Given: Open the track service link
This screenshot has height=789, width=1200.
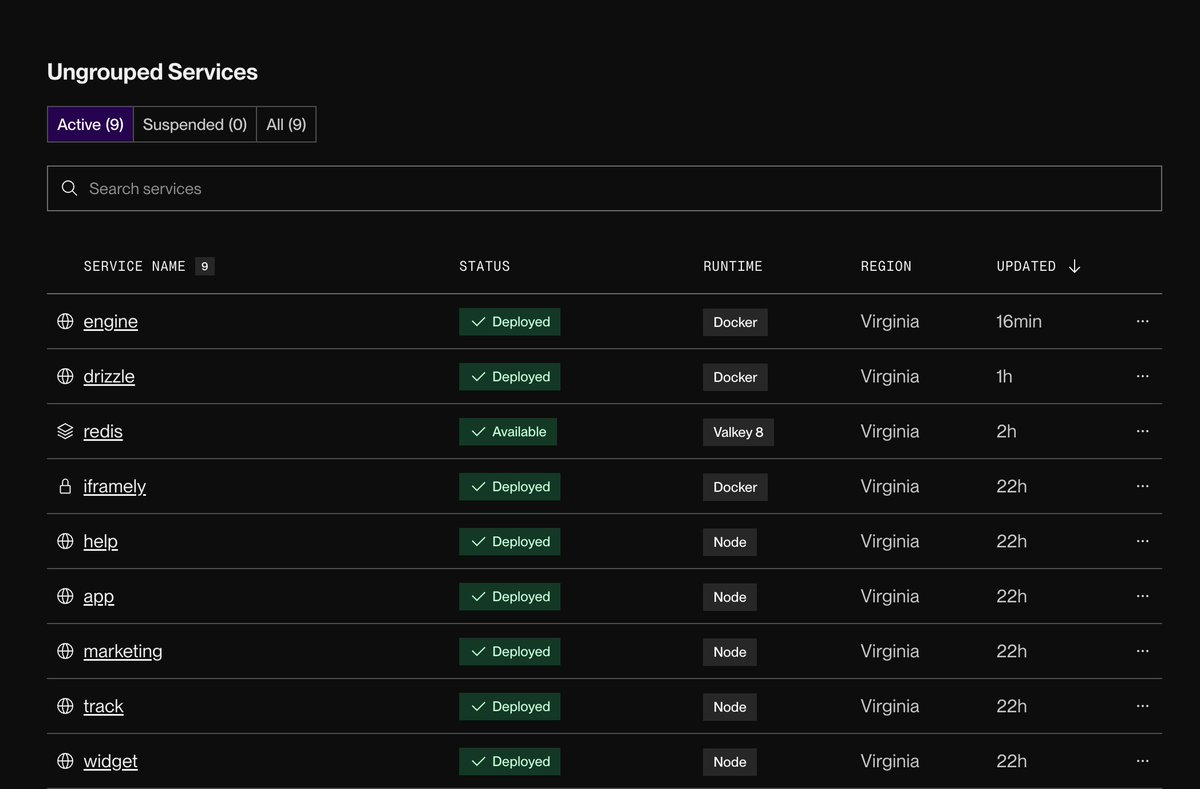Looking at the screenshot, I should pos(104,707).
